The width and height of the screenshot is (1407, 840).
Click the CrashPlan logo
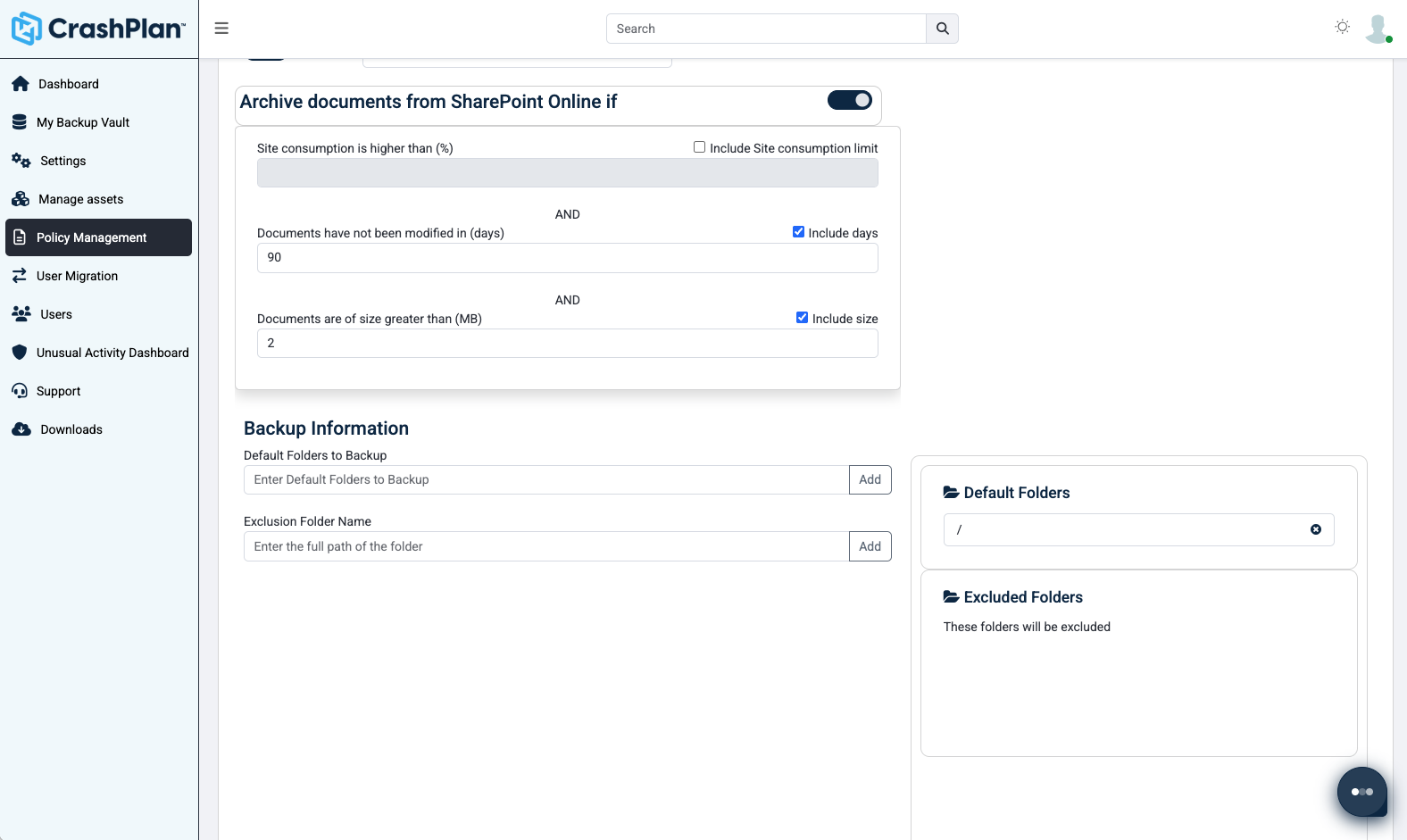click(x=98, y=29)
